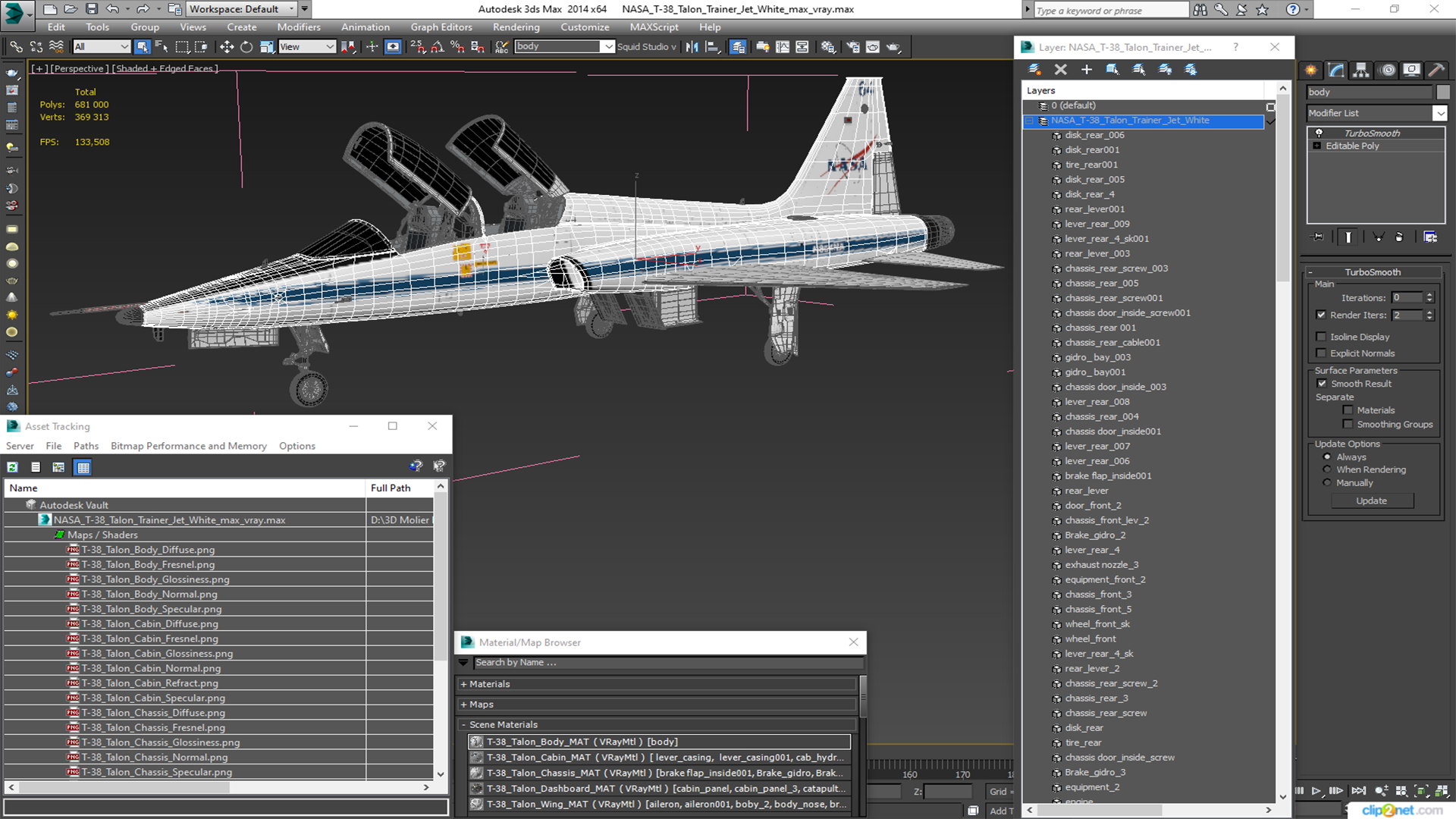
Task: Click the Select and Link chain icon
Action: point(16,47)
